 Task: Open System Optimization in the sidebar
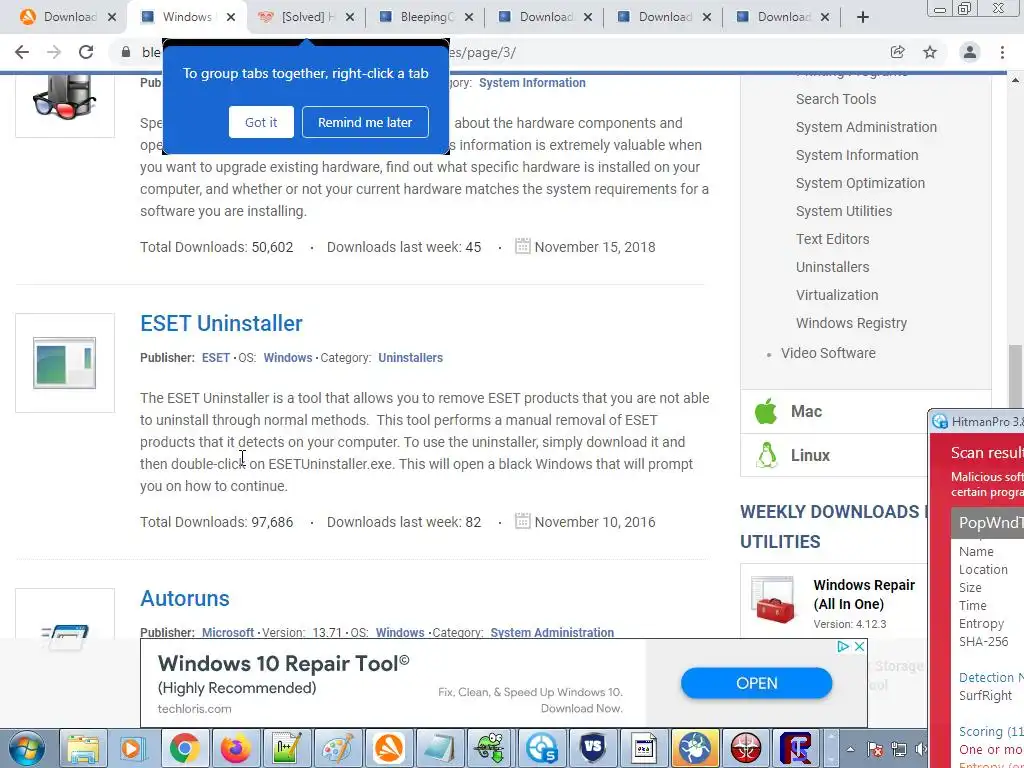(x=860, y=184)
